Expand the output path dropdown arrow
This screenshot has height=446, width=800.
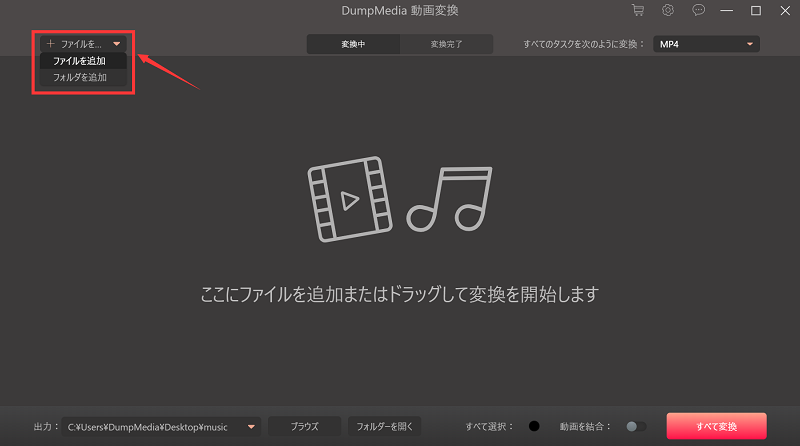(x=252, y=427)
